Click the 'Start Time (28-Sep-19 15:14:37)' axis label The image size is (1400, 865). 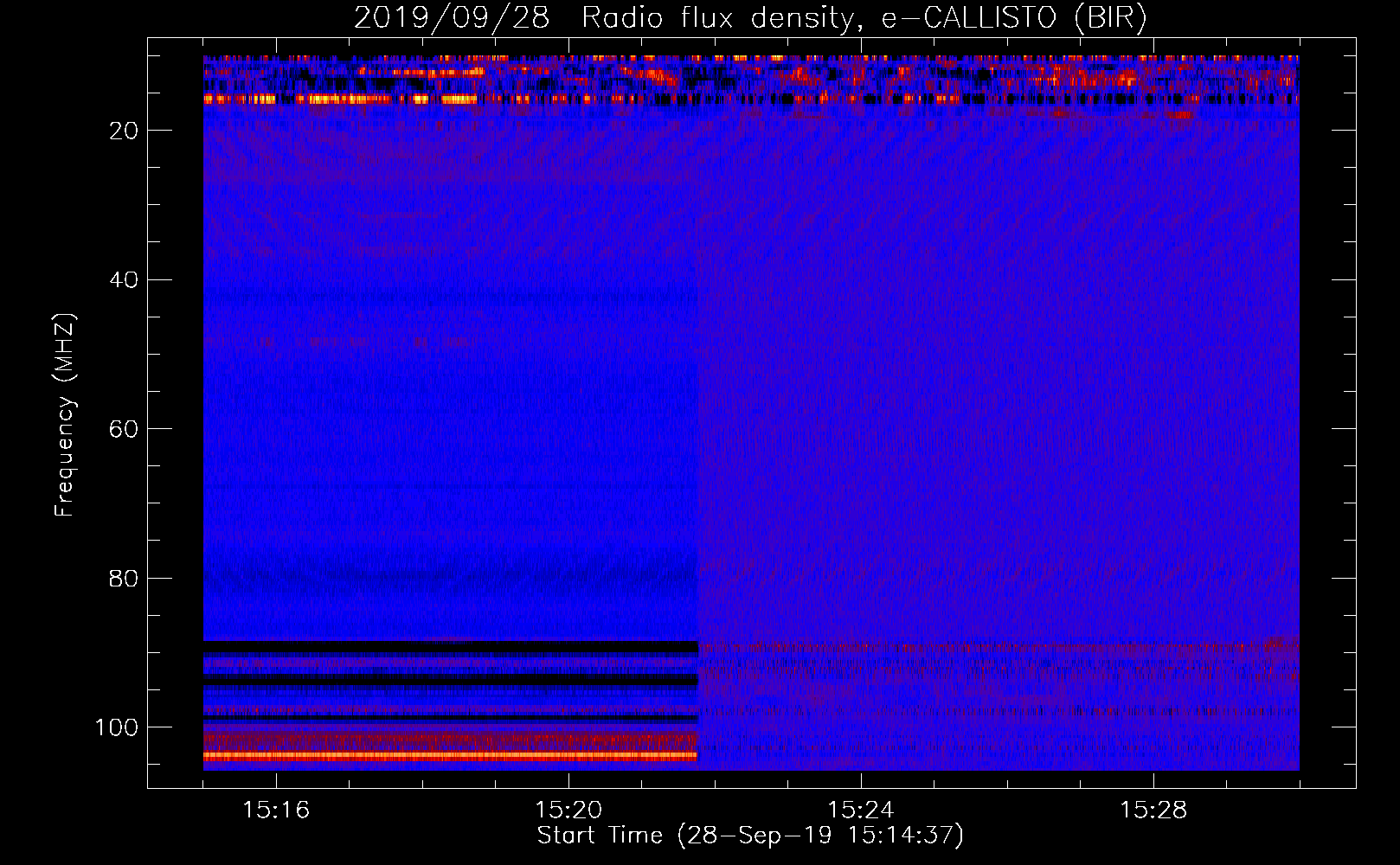pyautogui.click(x=750, y=836)
